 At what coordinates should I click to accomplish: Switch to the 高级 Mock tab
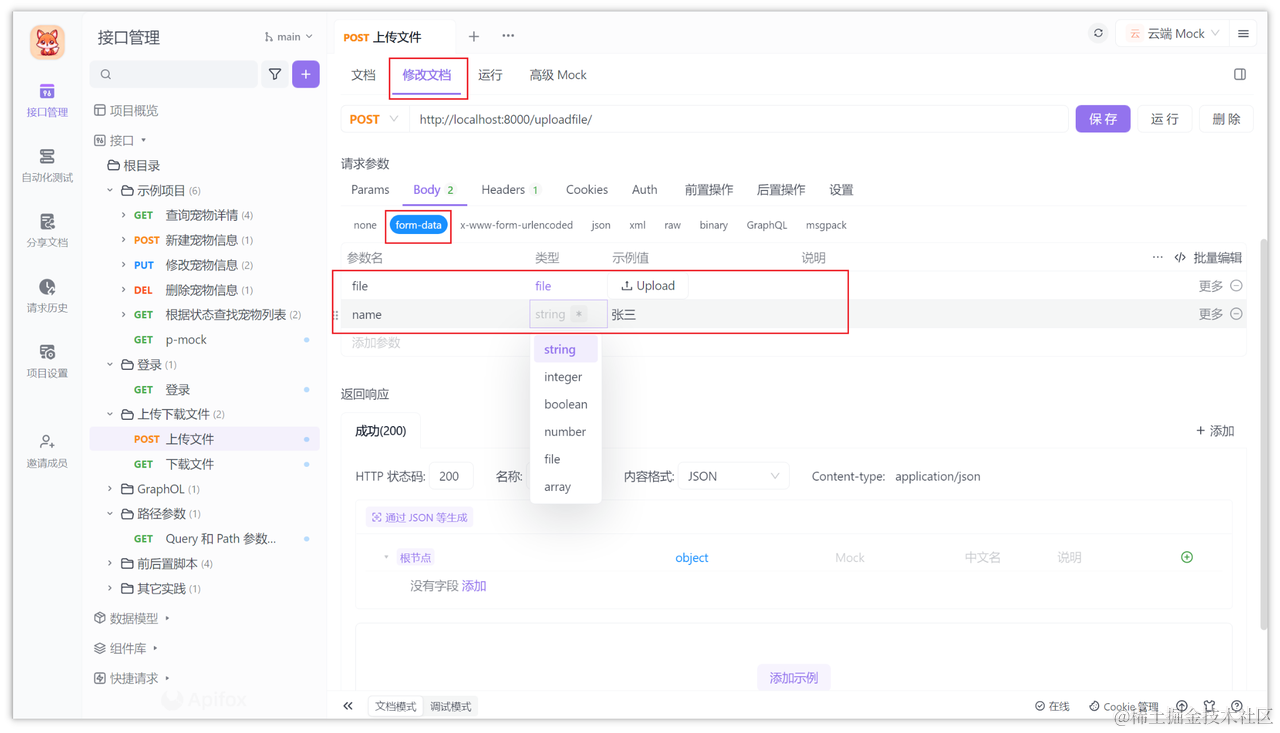click(557, 74)
